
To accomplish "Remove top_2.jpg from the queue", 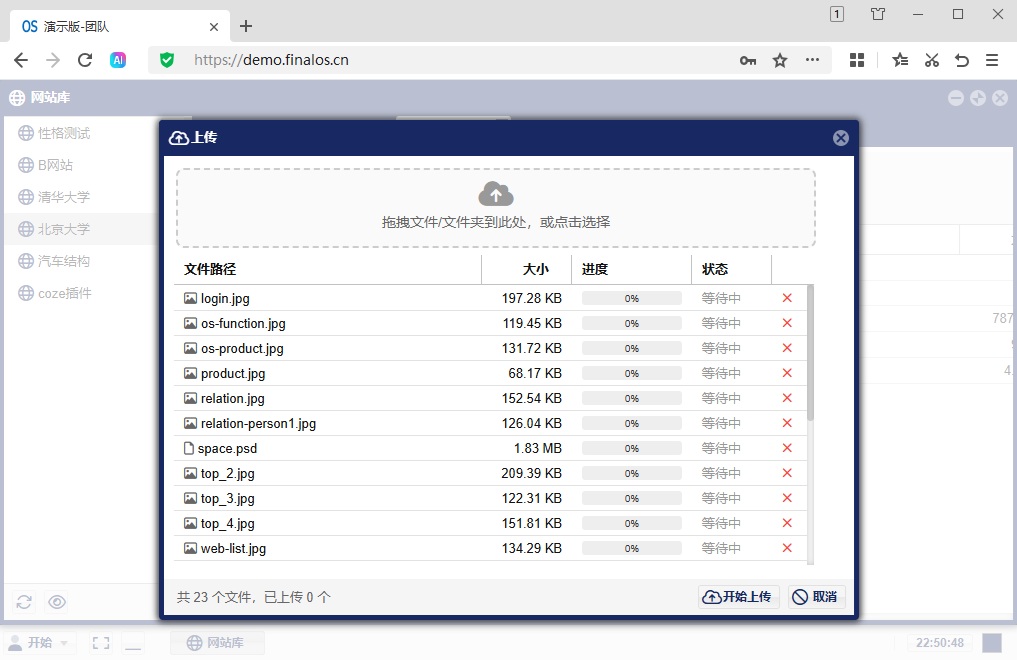I will (787, 473).
